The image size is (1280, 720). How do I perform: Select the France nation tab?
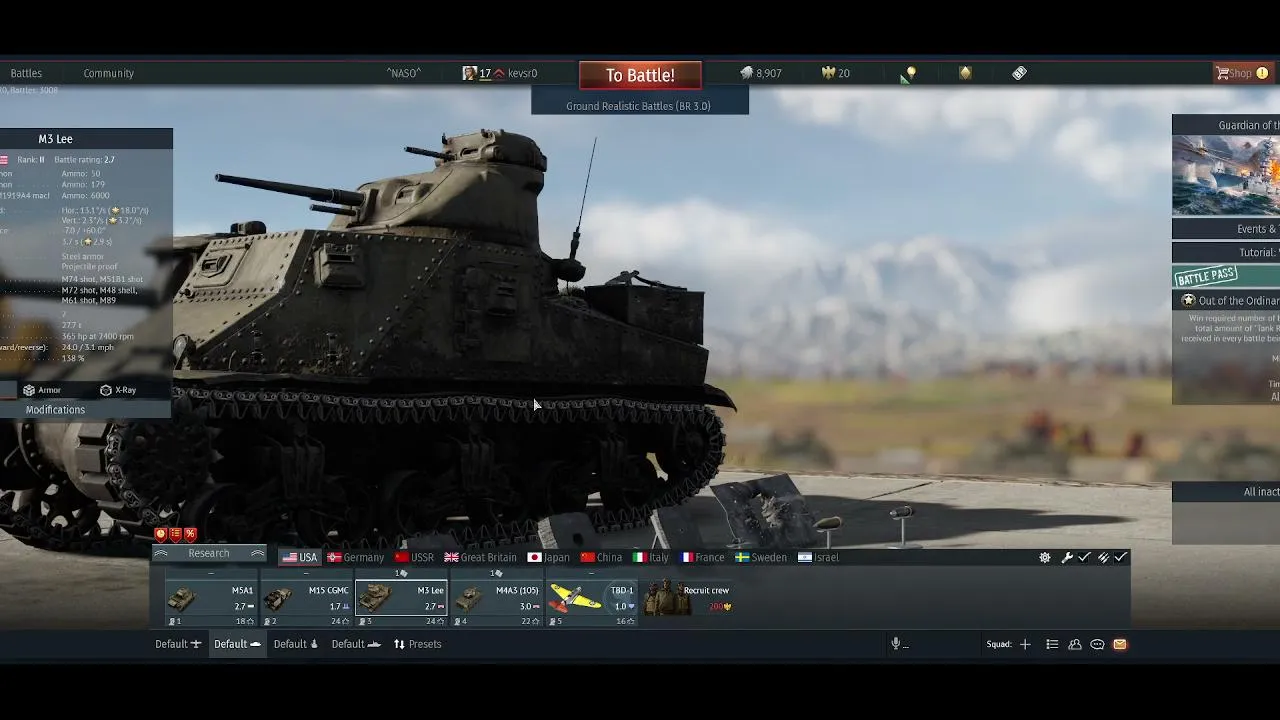[702, 557]
